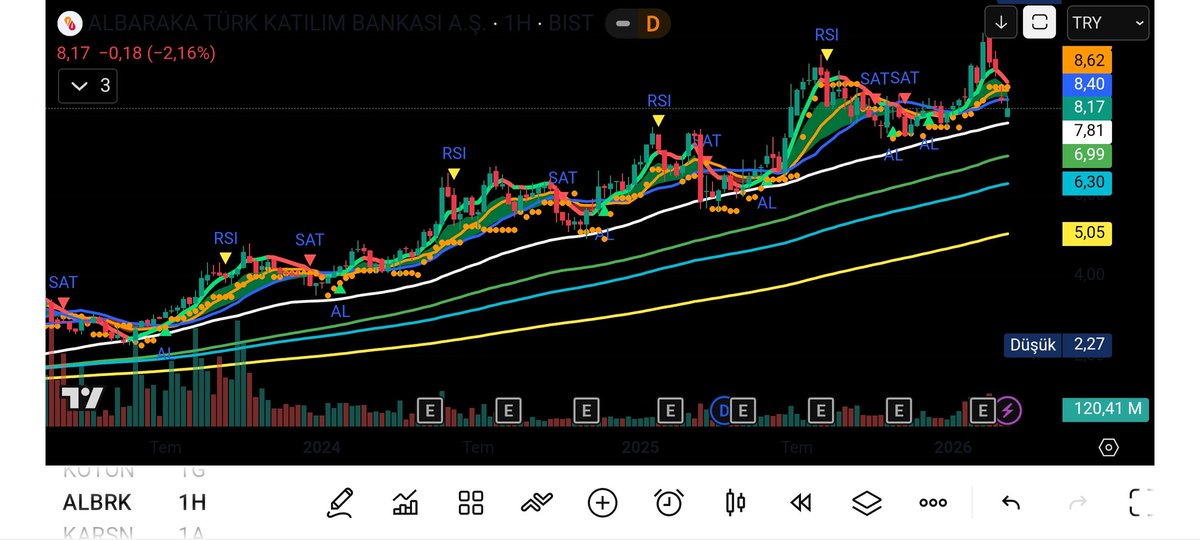
Task: Expand the indicator legend showing 3
Action: (x=88, y=86)
